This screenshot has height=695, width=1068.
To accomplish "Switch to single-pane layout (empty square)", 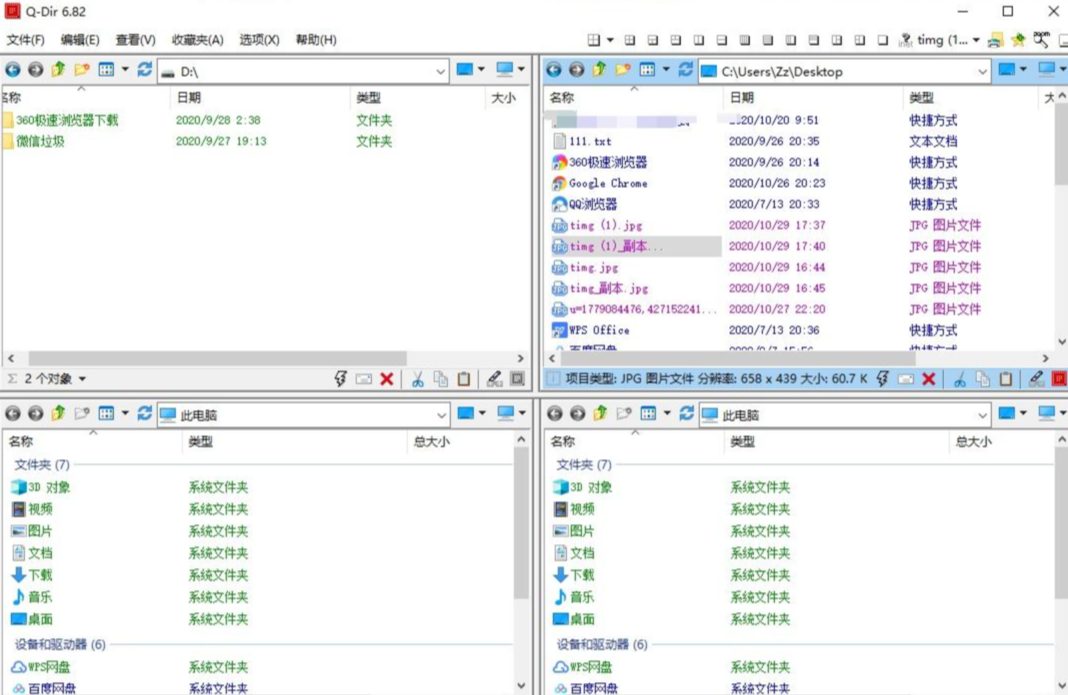I will point(883,40).
